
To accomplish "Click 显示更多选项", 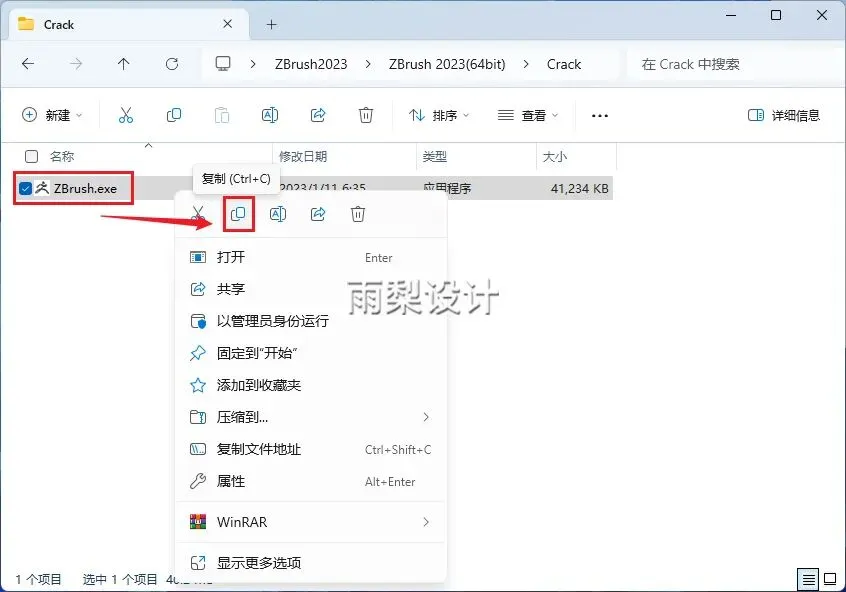I will tap(311, 563).
